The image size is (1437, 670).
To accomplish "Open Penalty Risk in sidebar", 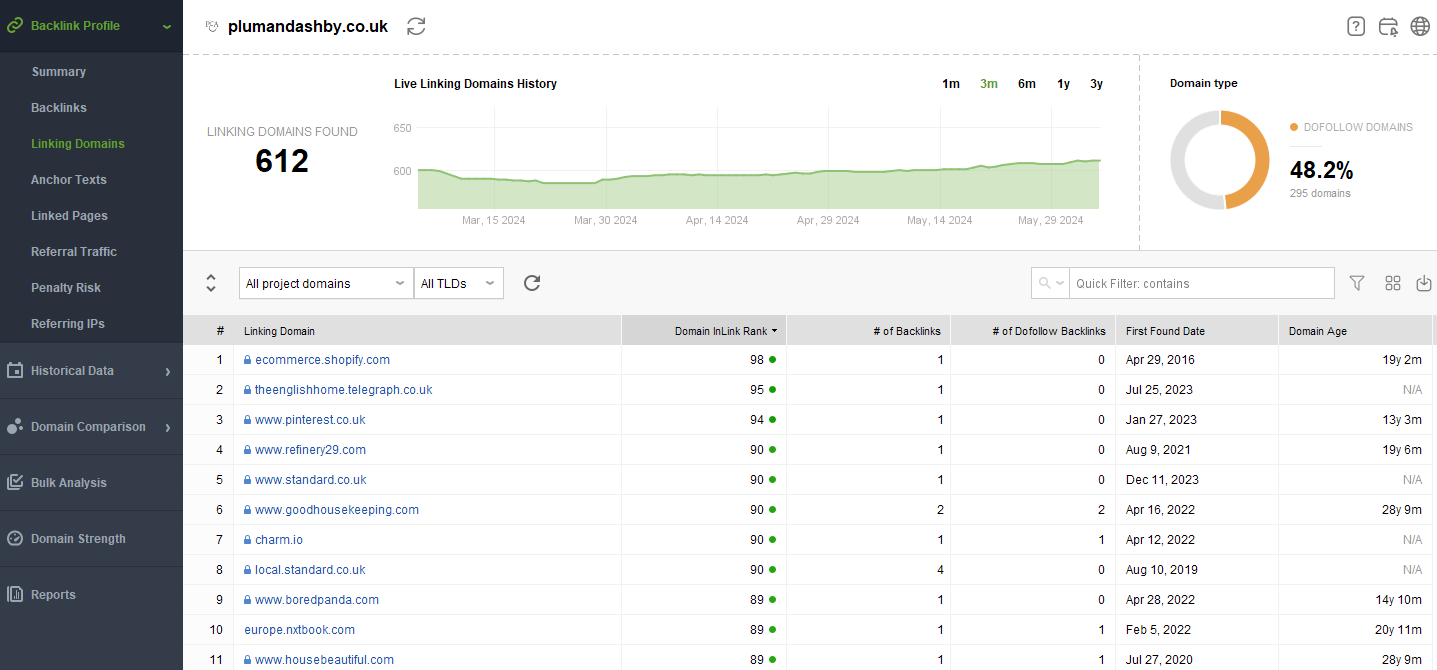I will (x=66, y=288).
